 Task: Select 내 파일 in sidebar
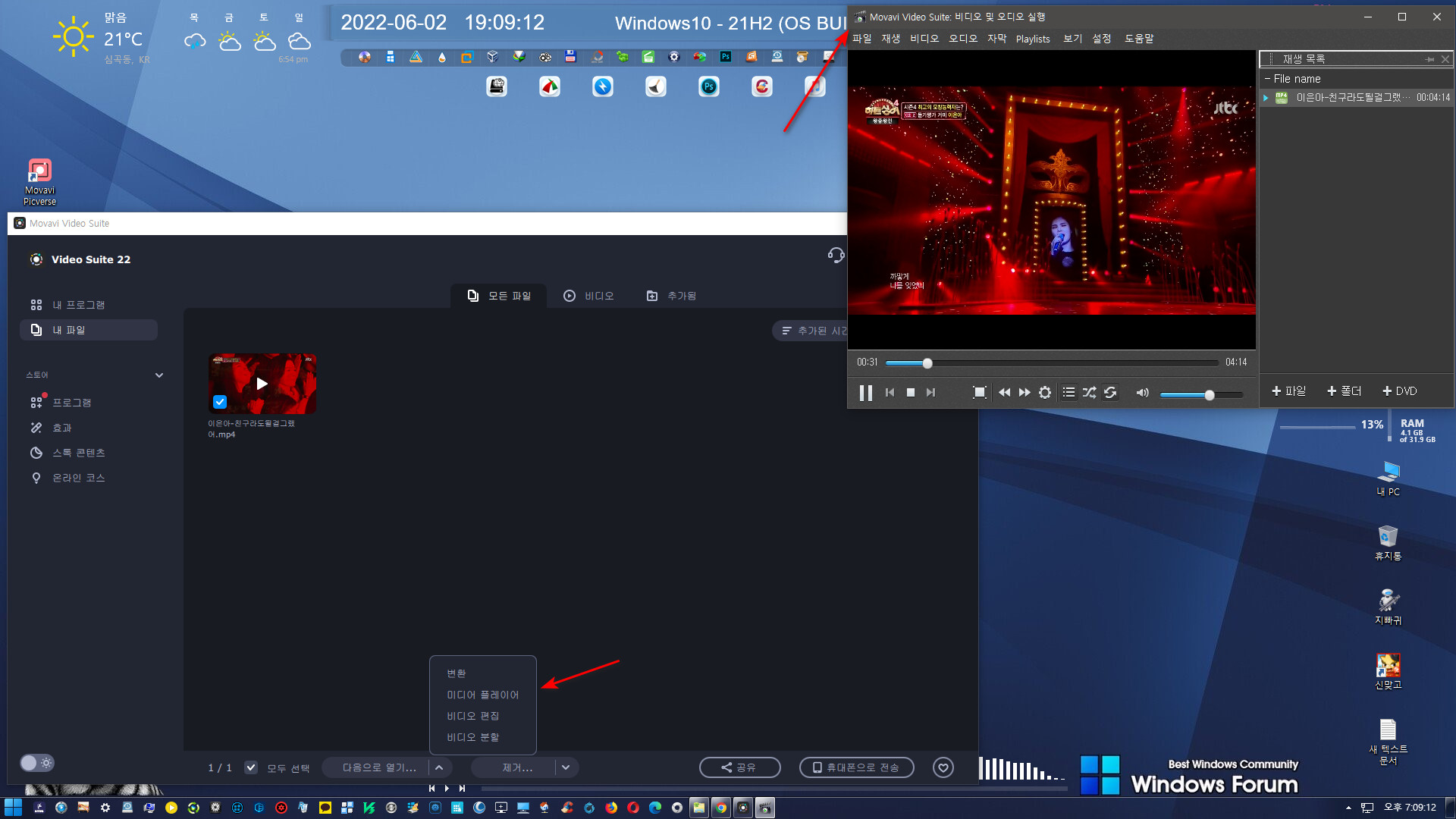point(89,330)
